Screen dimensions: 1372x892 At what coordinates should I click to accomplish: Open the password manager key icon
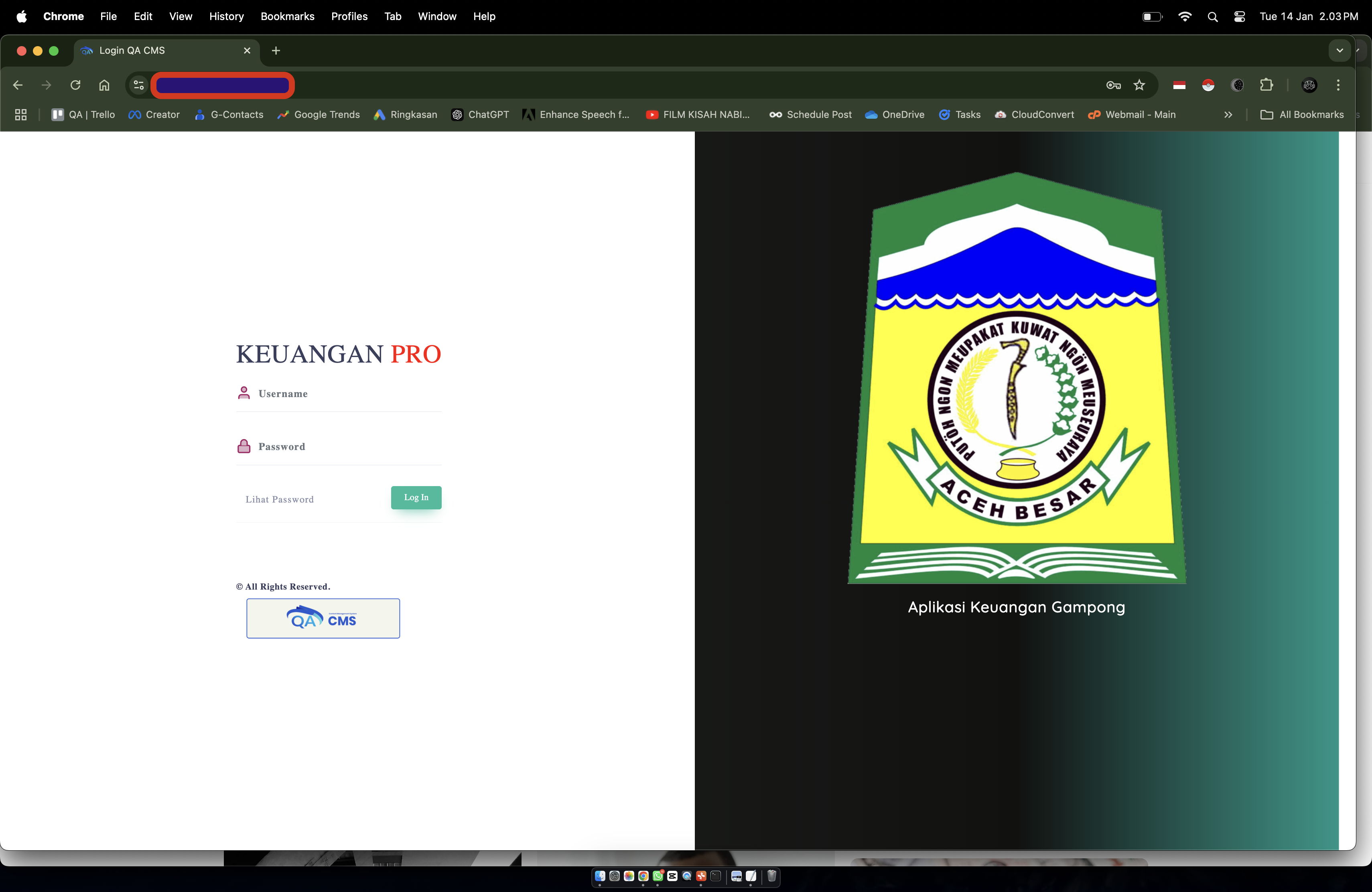[1113, 85]
